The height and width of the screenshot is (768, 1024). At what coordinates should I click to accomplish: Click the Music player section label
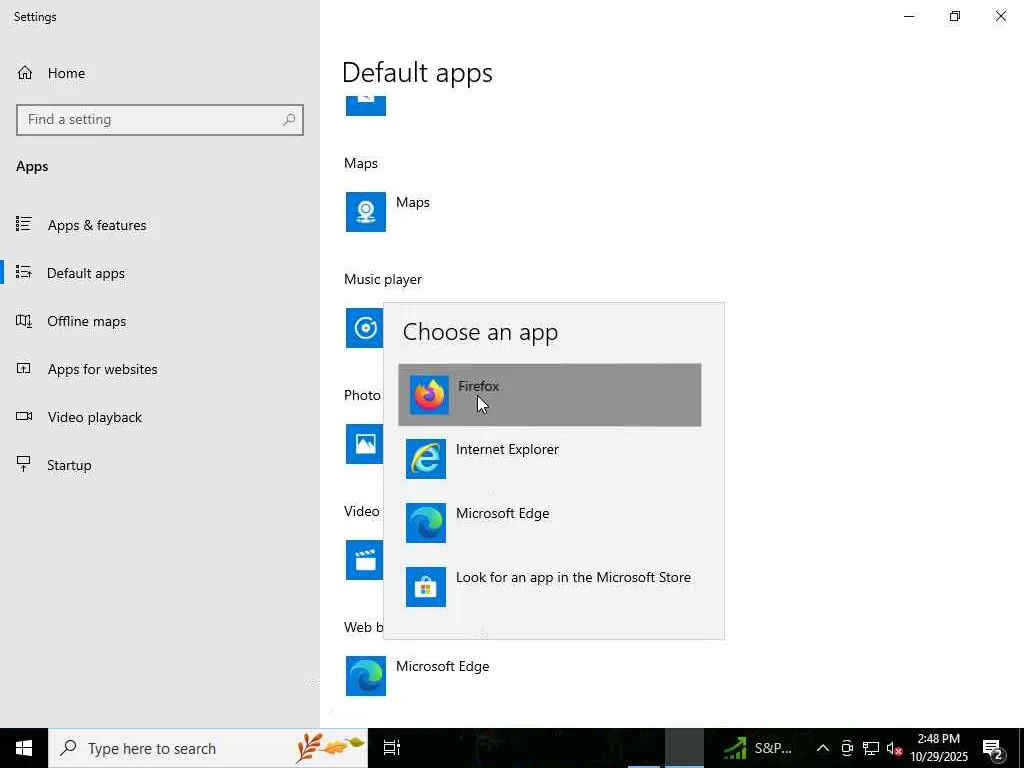pos(383,280)
